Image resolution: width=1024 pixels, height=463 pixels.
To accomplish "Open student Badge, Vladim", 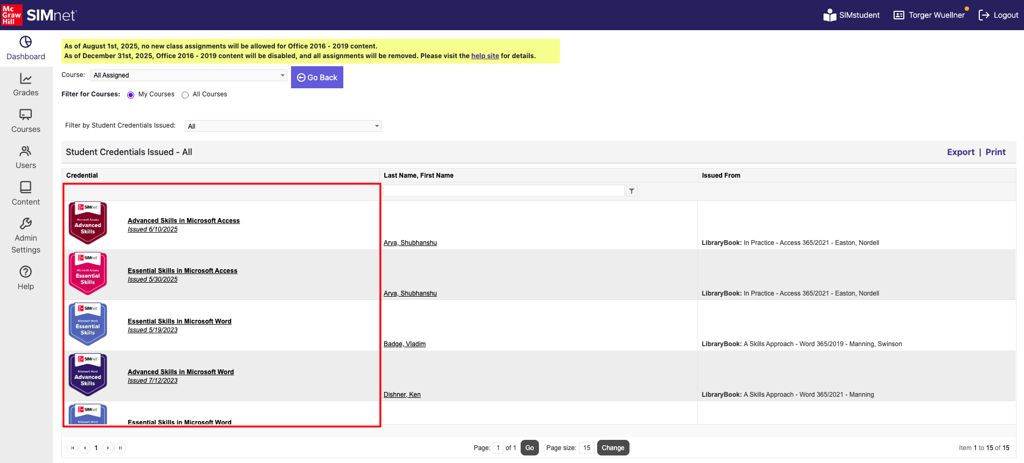I will pos(405,344).
